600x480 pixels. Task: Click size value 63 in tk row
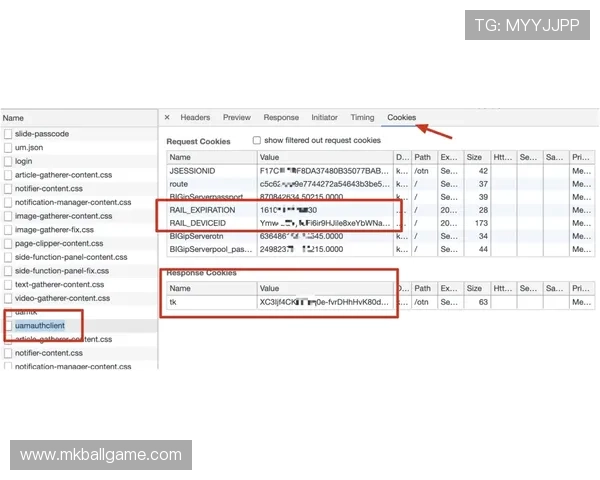coord(483,302)
